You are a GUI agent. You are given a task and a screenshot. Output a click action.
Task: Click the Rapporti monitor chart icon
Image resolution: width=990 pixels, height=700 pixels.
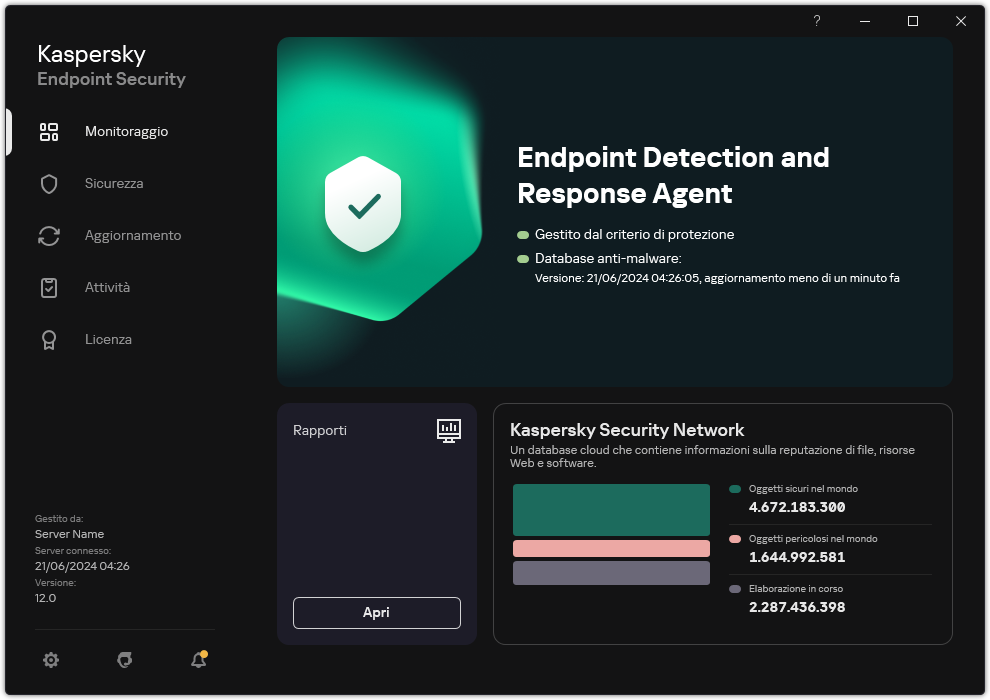[x=449, y=430]
